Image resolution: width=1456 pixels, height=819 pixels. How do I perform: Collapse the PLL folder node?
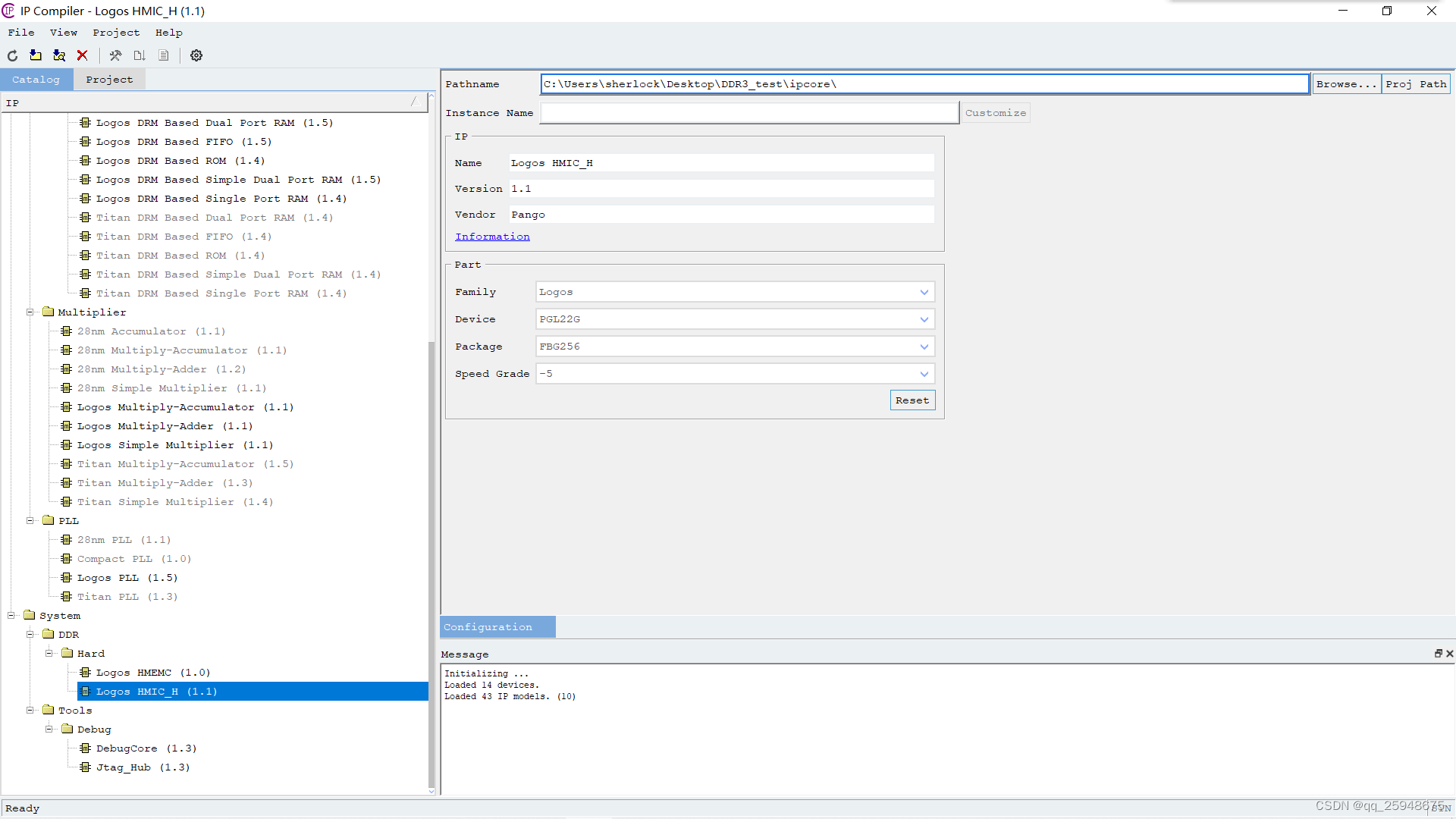click(30, 521)
